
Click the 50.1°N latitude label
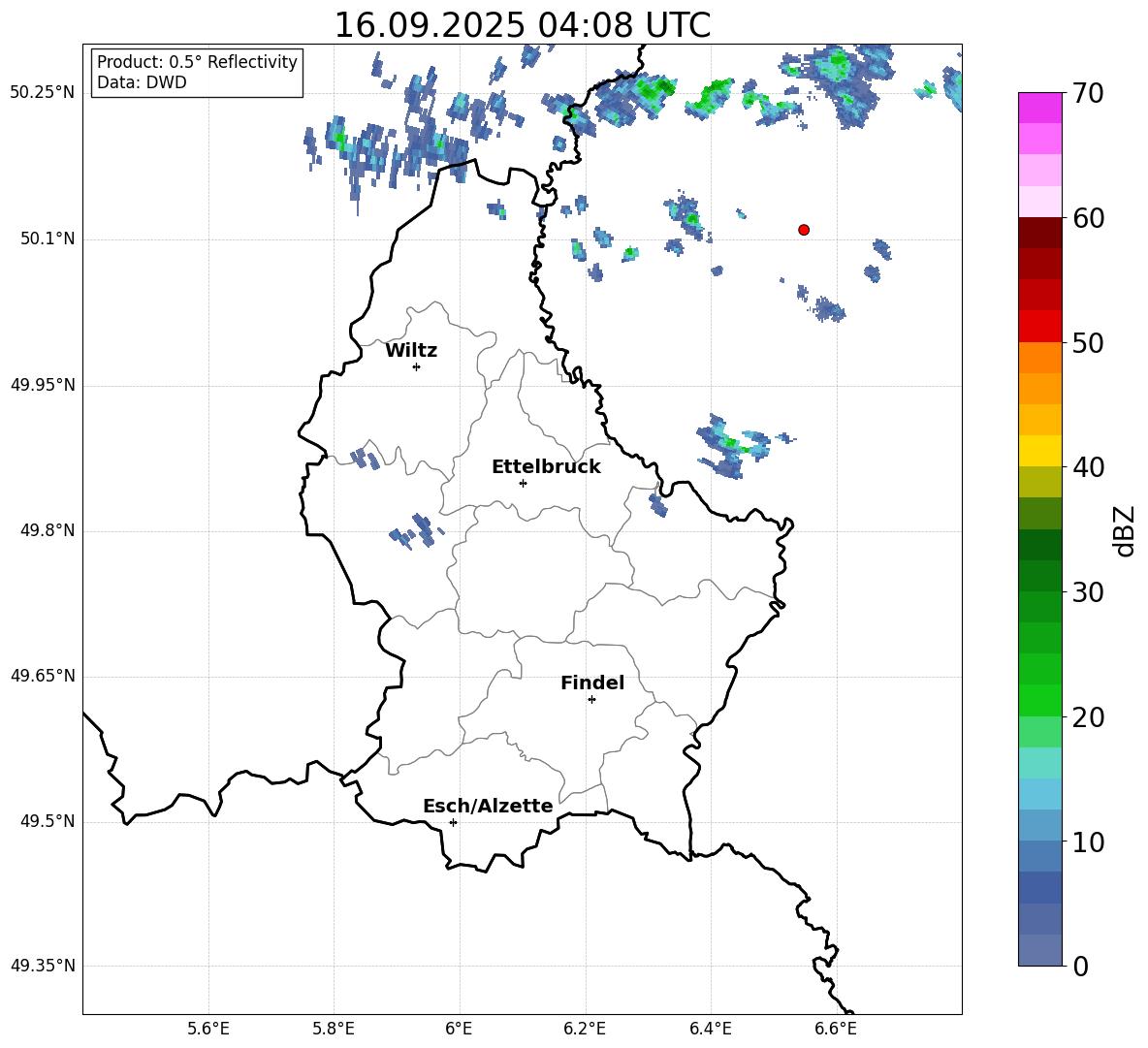coord(48,239)
